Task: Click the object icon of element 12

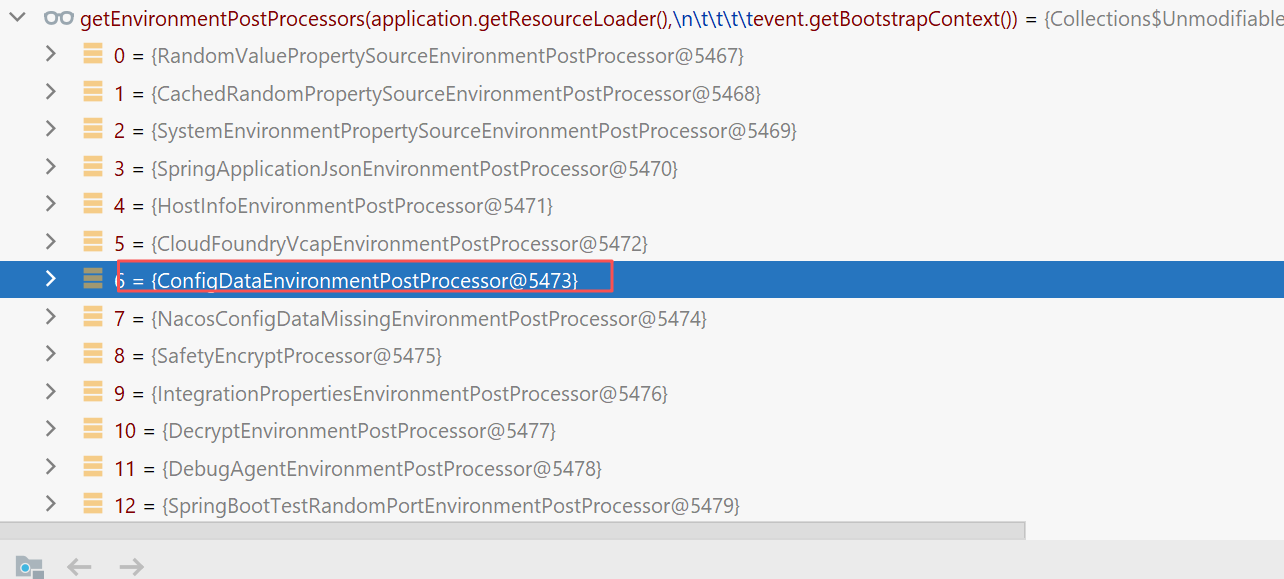Action: 93,505
